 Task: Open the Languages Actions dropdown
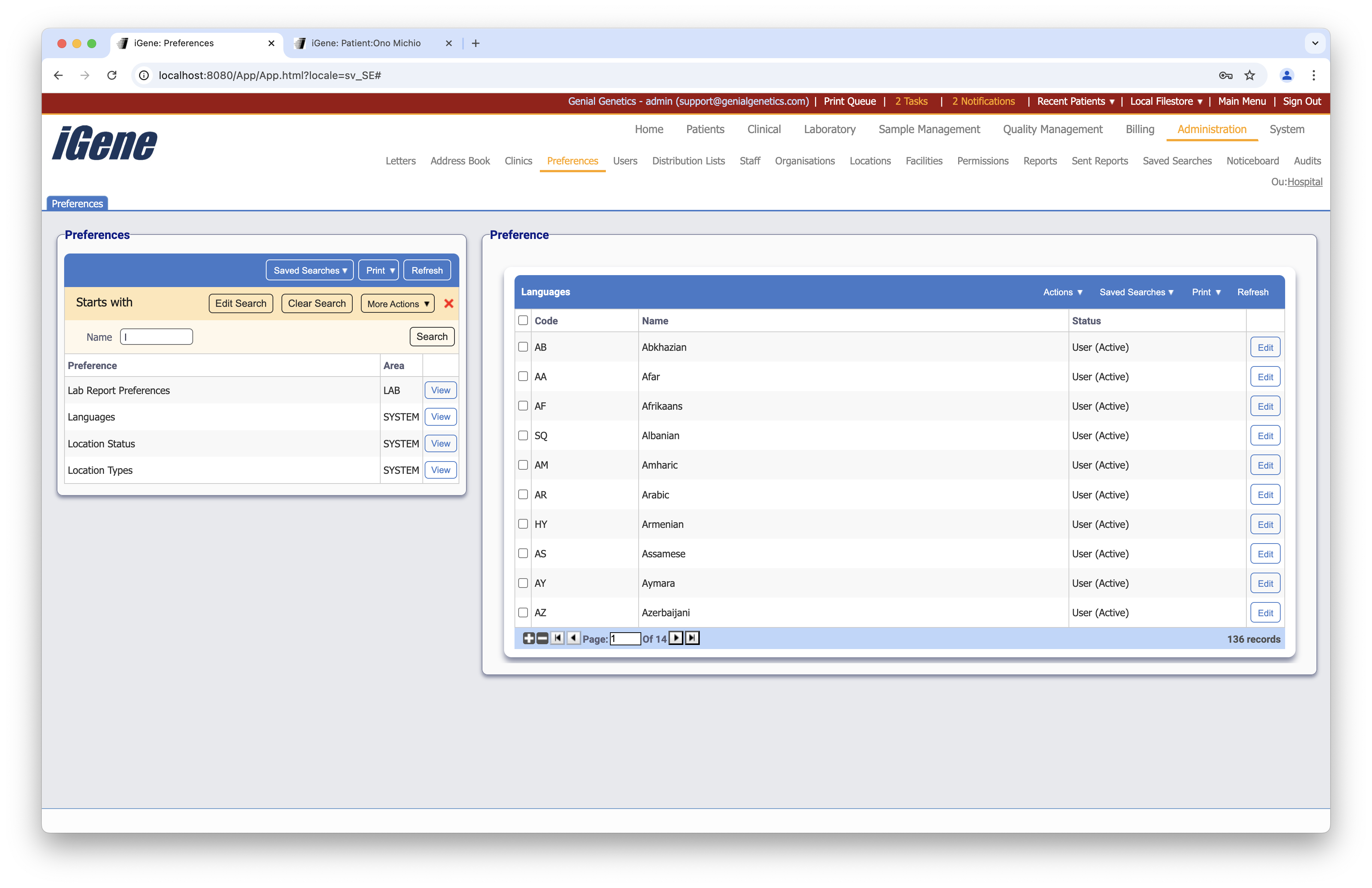(1063, 292)
